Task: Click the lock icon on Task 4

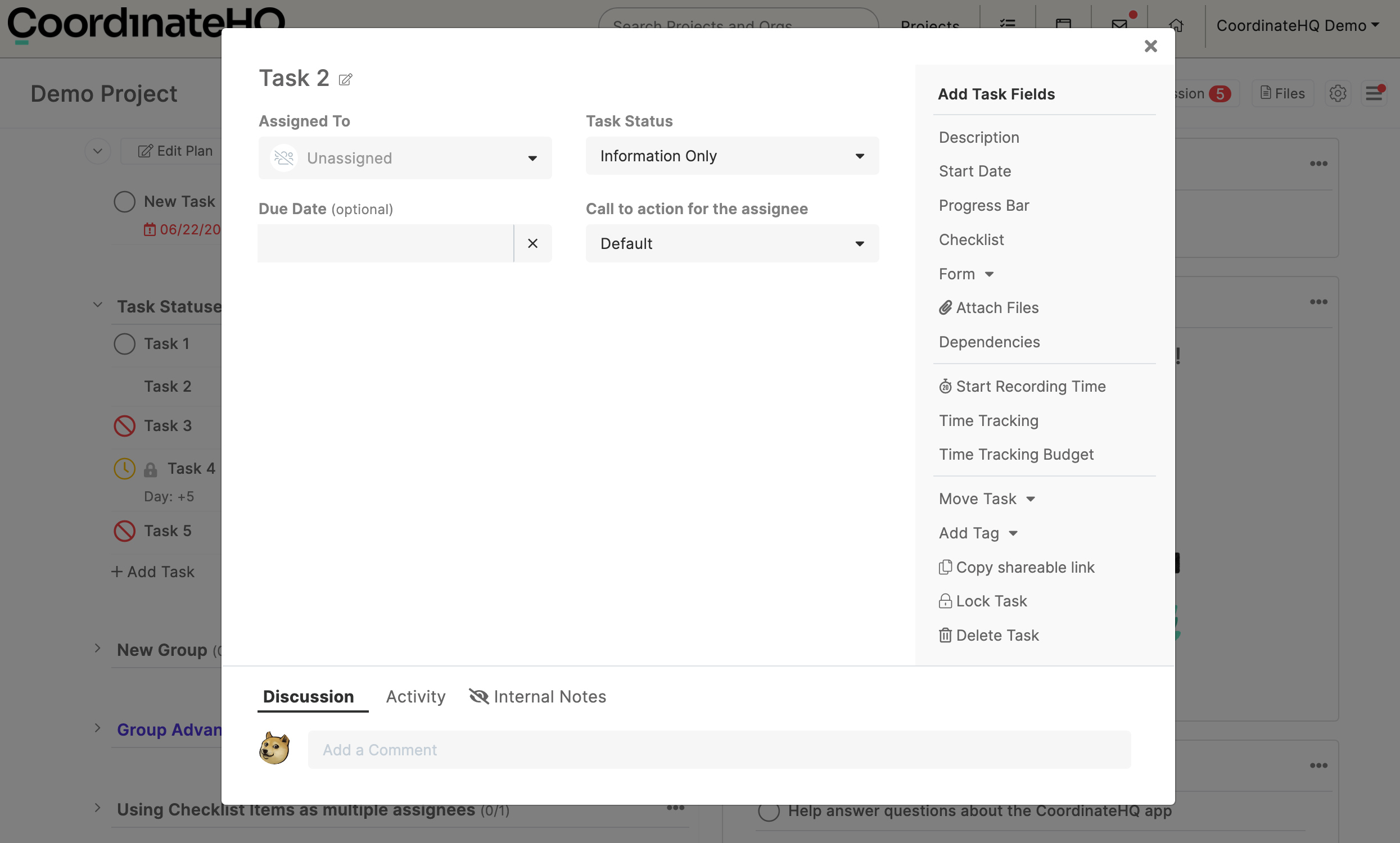Action: click(150, 469)
